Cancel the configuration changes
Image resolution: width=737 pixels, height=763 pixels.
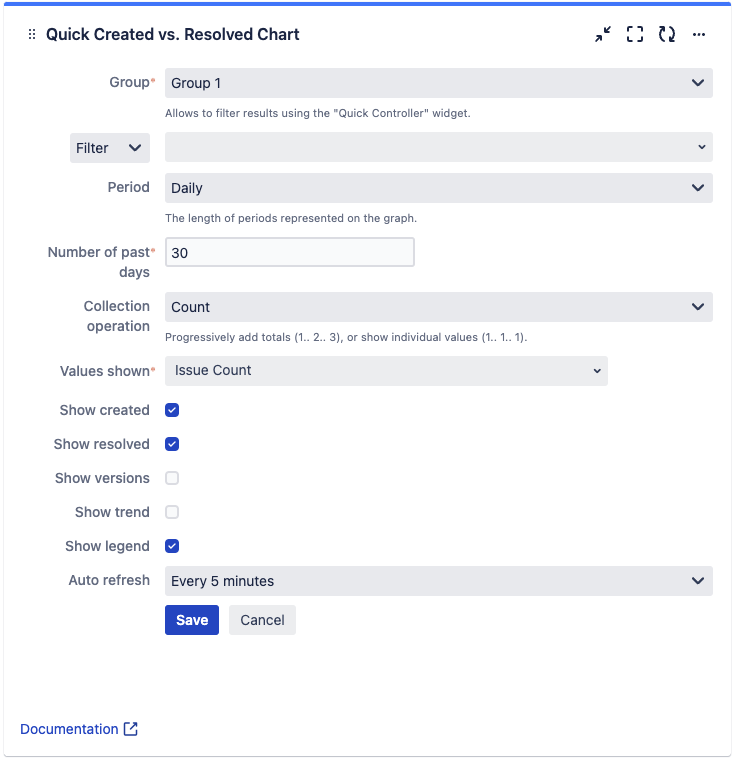(262, 620)
